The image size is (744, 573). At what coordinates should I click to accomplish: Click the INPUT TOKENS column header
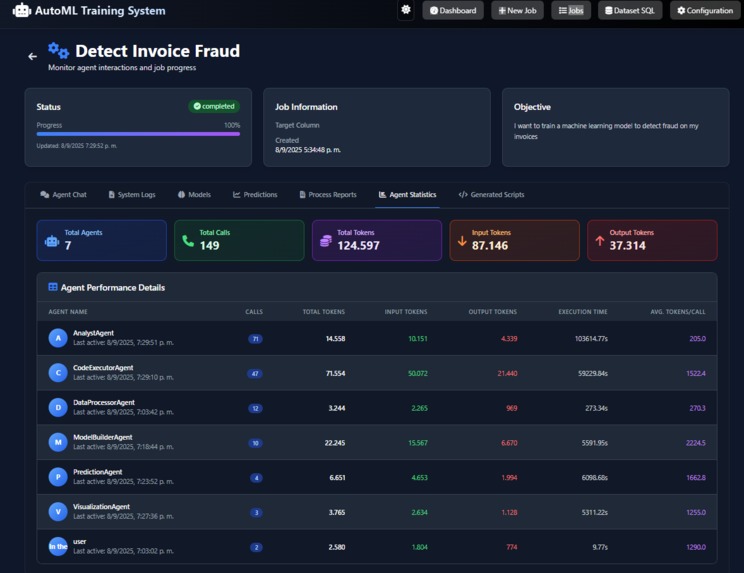[406, 312]
